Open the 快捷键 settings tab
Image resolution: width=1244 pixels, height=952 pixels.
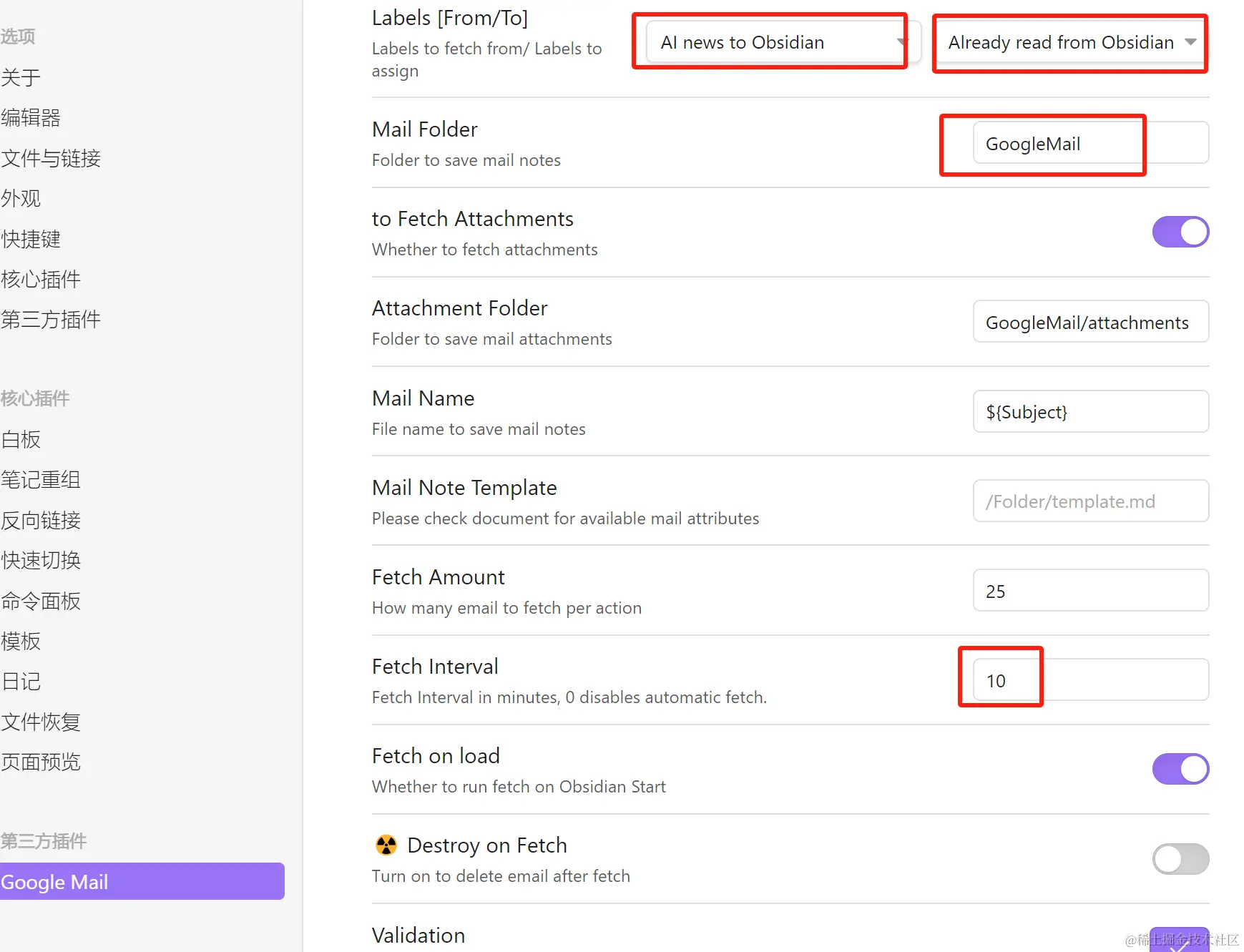[31, 239]
